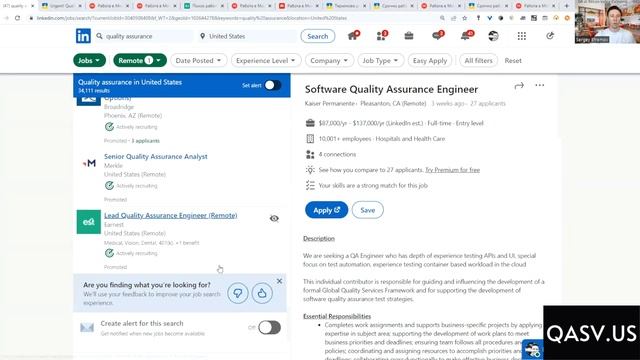Select the 'Essential Responsibilities' heading text

point(337,316)
